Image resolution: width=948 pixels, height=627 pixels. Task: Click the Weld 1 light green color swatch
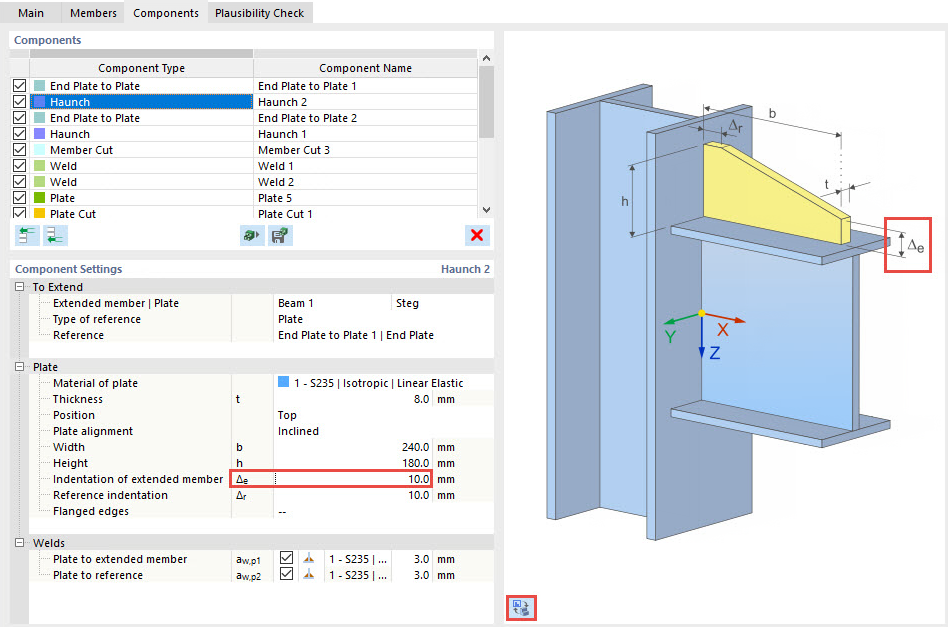pos(39,166)
